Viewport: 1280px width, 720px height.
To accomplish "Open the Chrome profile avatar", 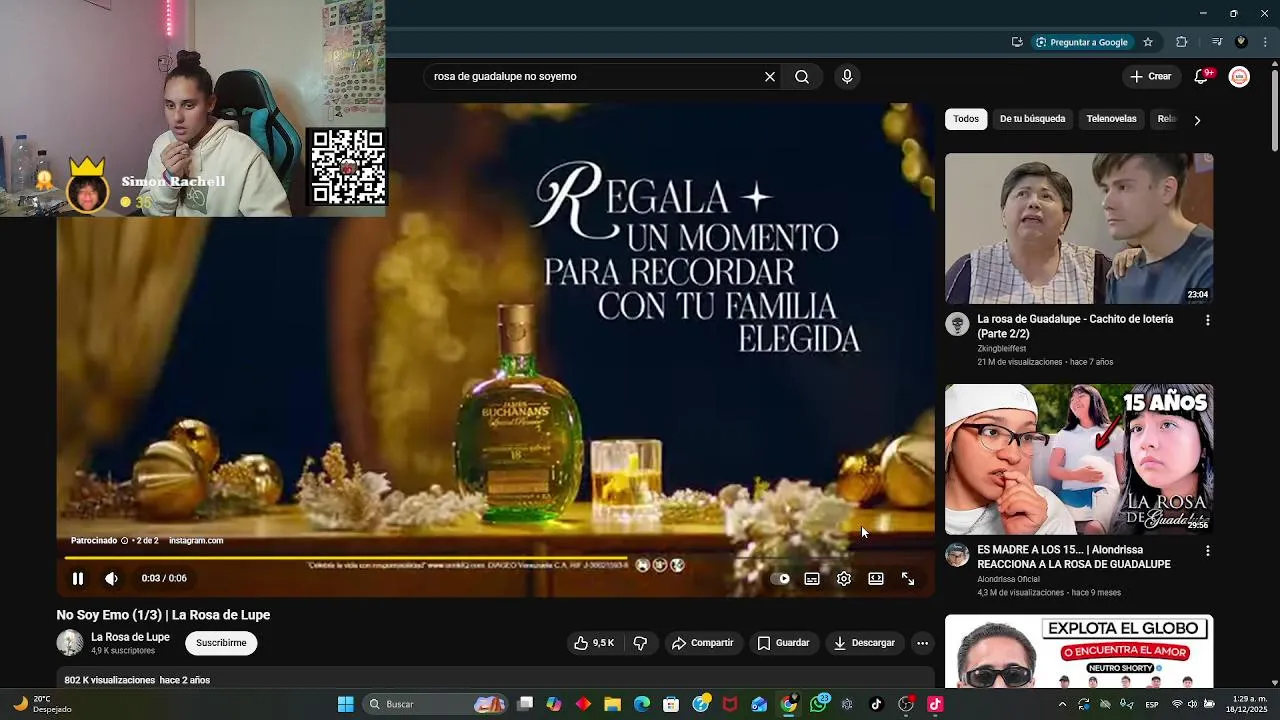I will point(1241,42).
